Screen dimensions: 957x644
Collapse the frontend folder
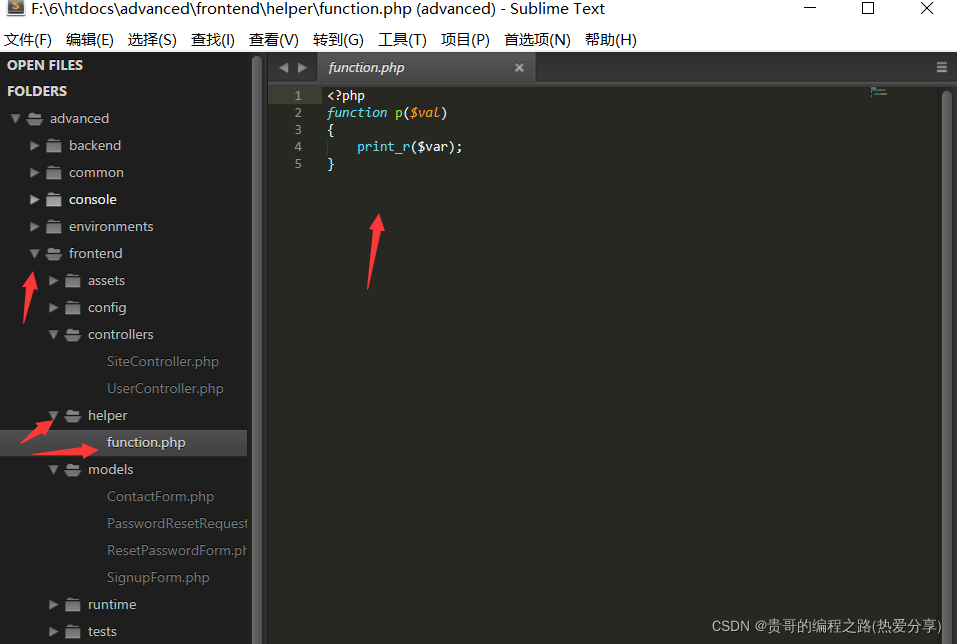[x=34, y=253]
